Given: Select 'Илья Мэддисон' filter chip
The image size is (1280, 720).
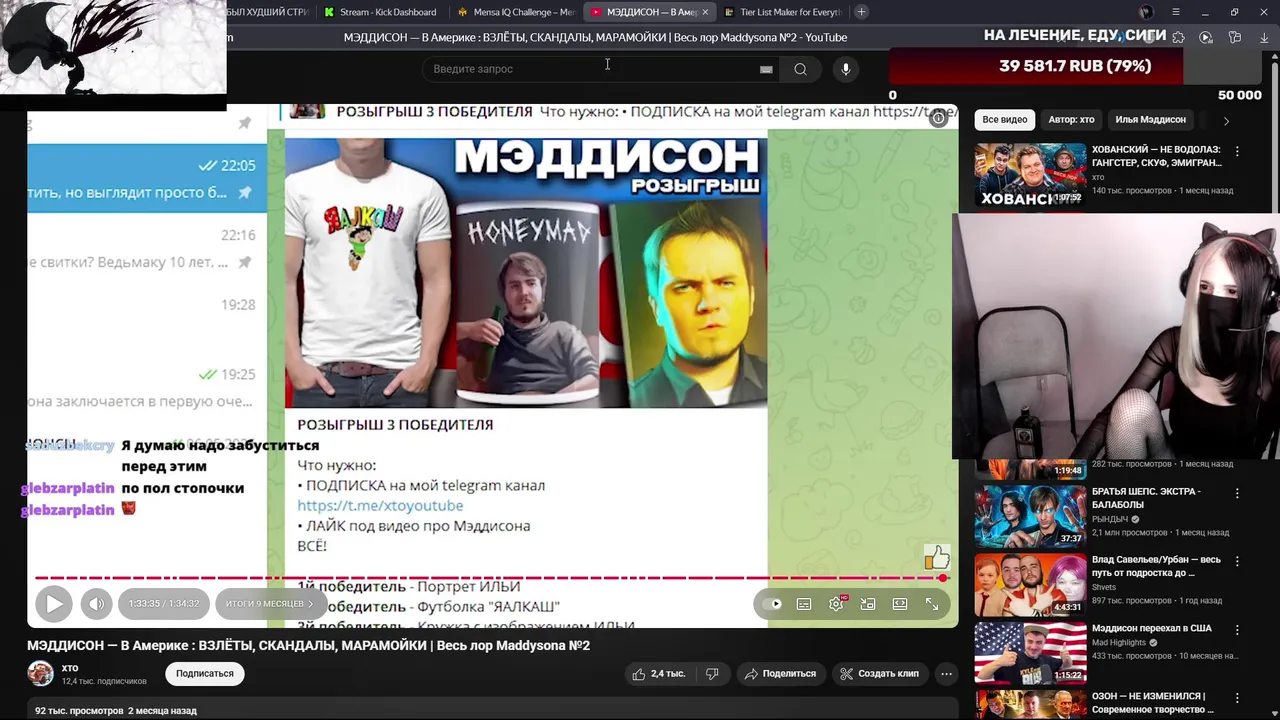Looking at the screenshot, I should click(1150, 120).
